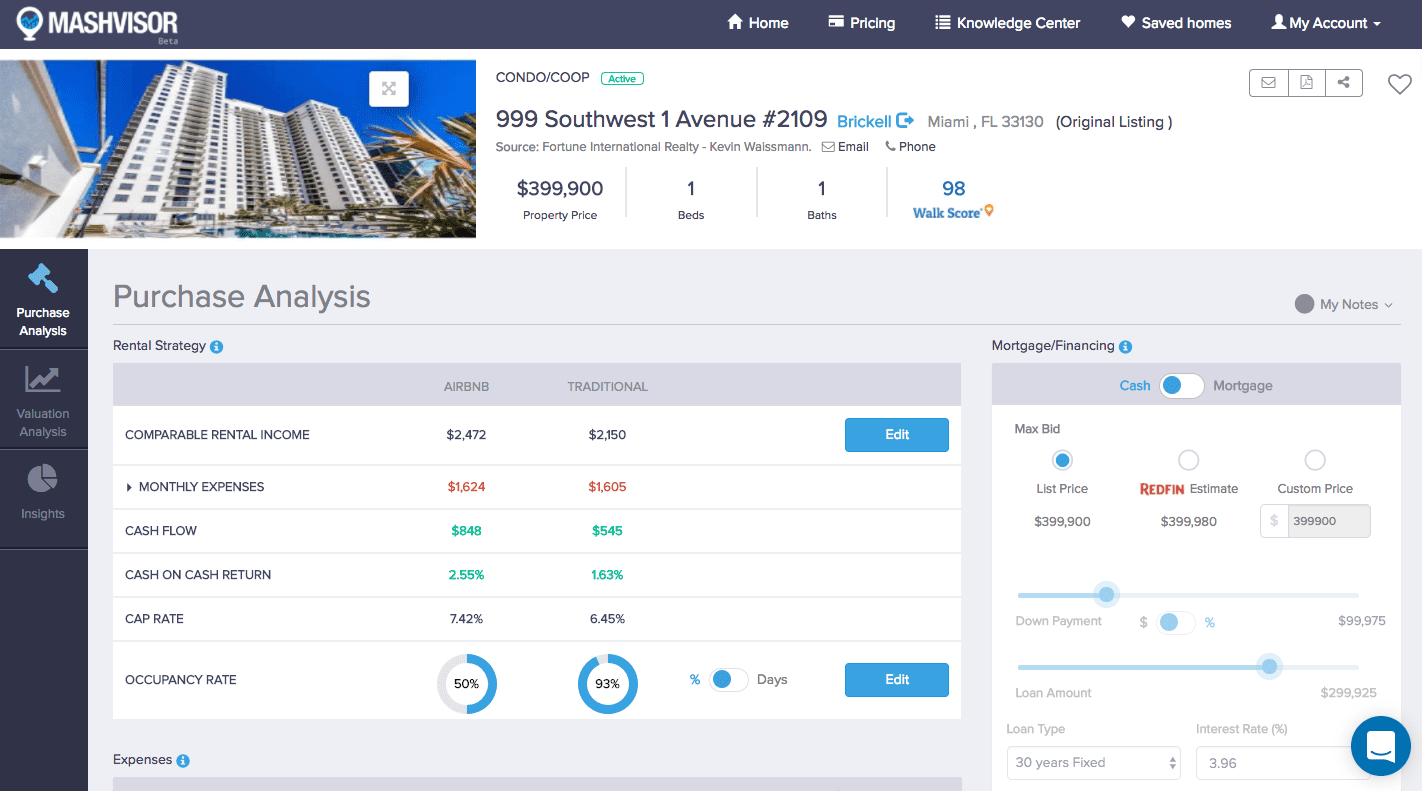Toggle occupancy rate between % and Days
The image size is (1422, 791).
(x=728, y=680)
